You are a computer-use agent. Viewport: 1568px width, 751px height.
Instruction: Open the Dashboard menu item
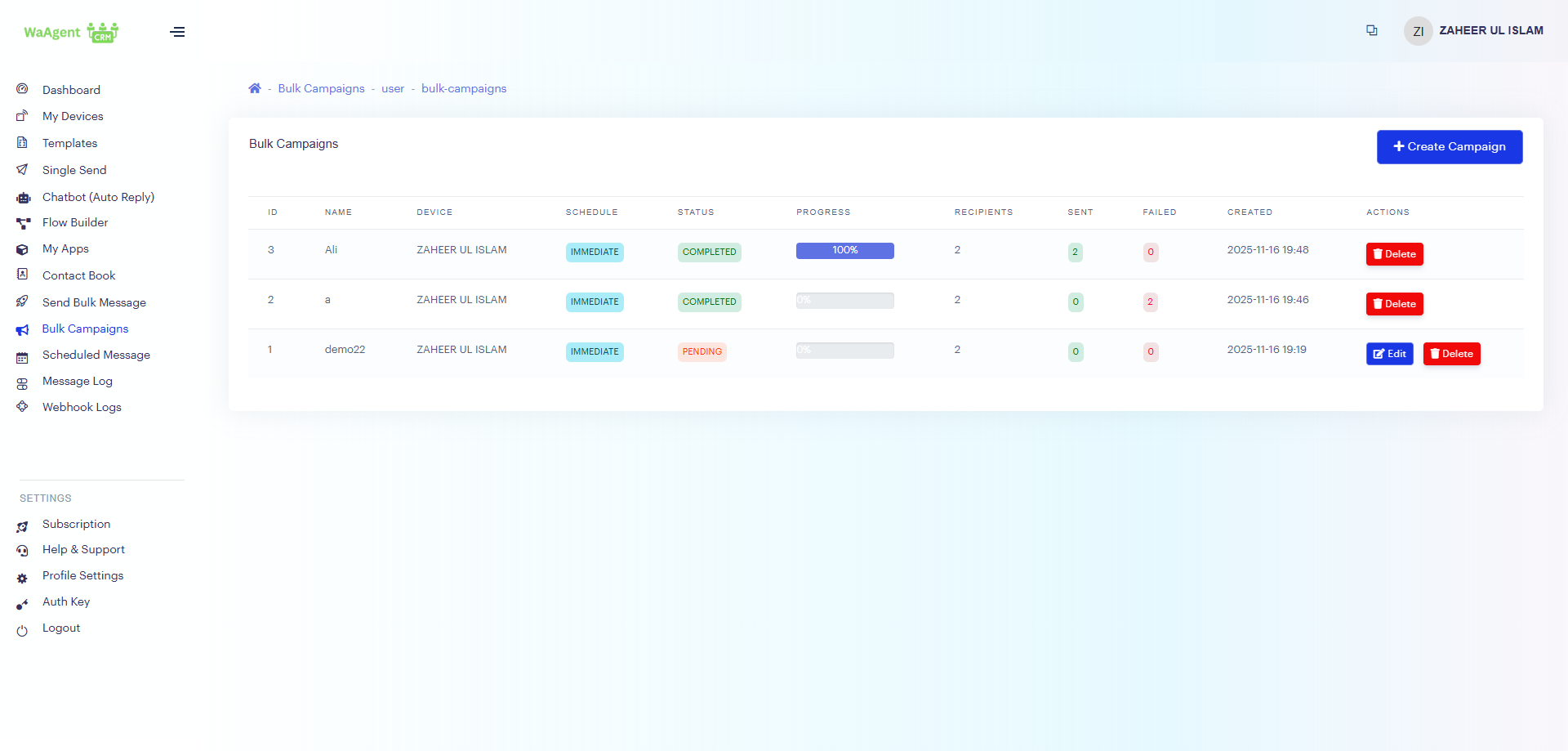pos(71,90)
